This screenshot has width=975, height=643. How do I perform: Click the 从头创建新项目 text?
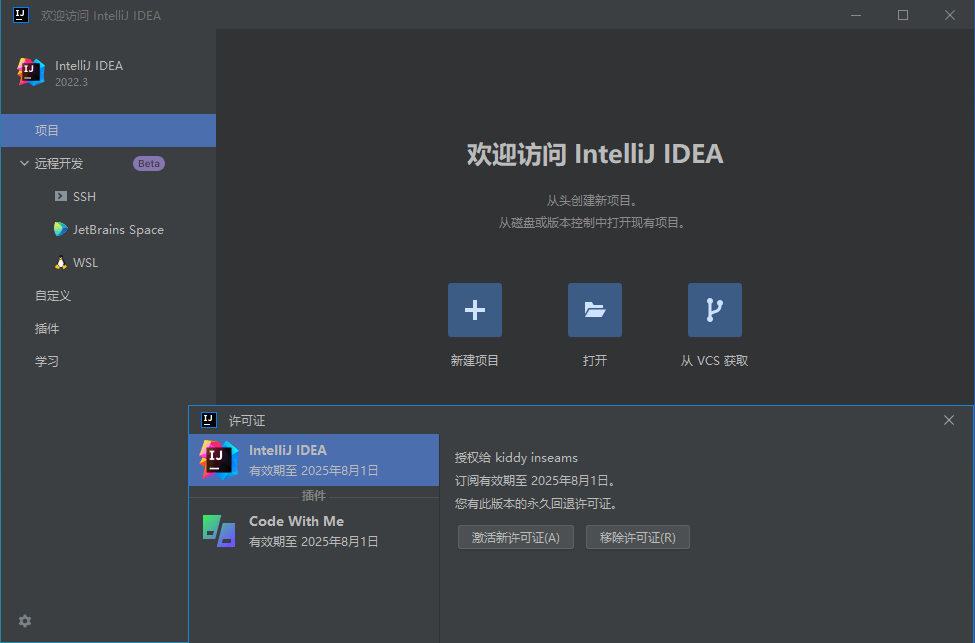pyautogui.click(x=591, y=201)
